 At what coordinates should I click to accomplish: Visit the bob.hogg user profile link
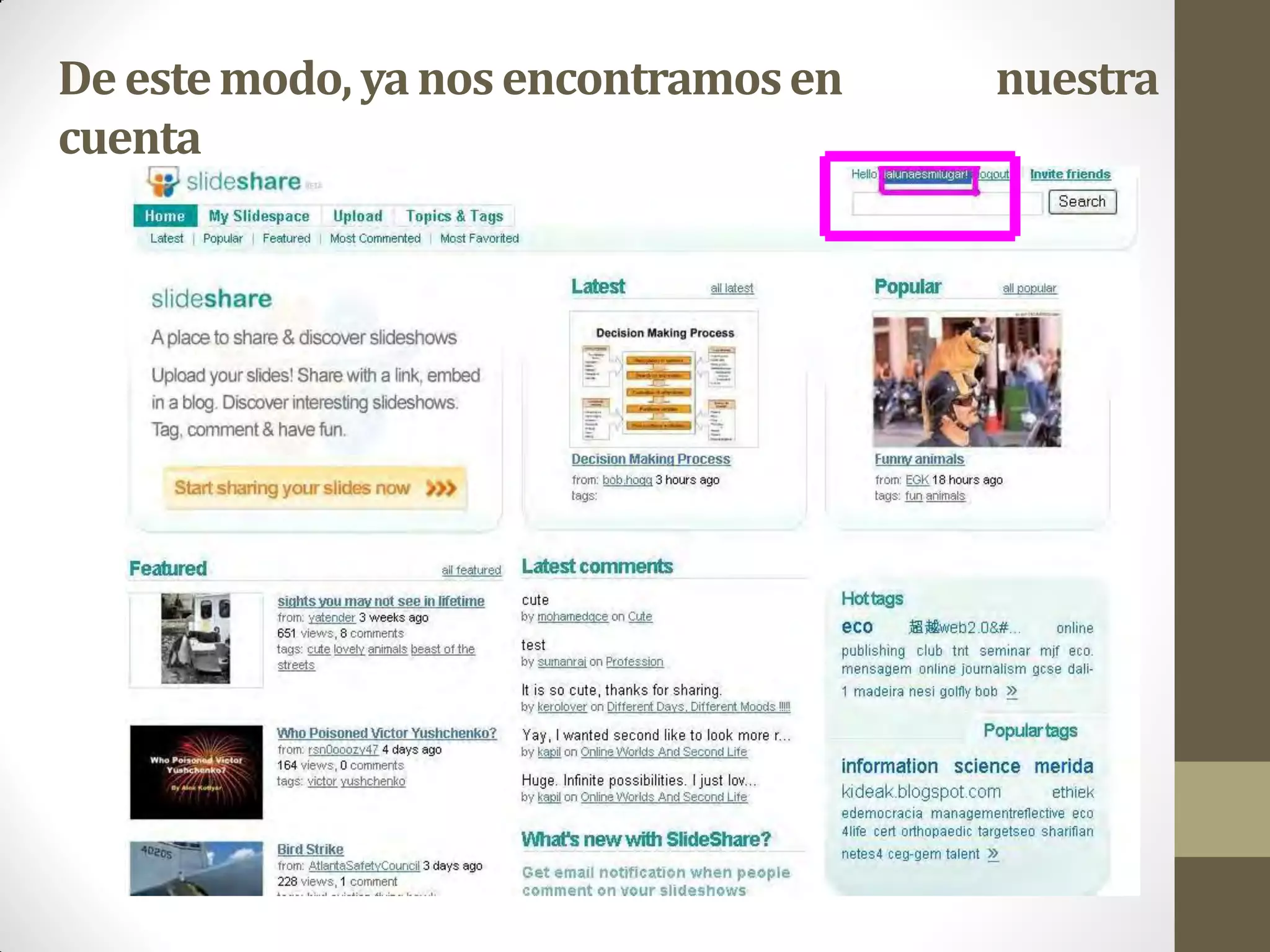(627, 480)
